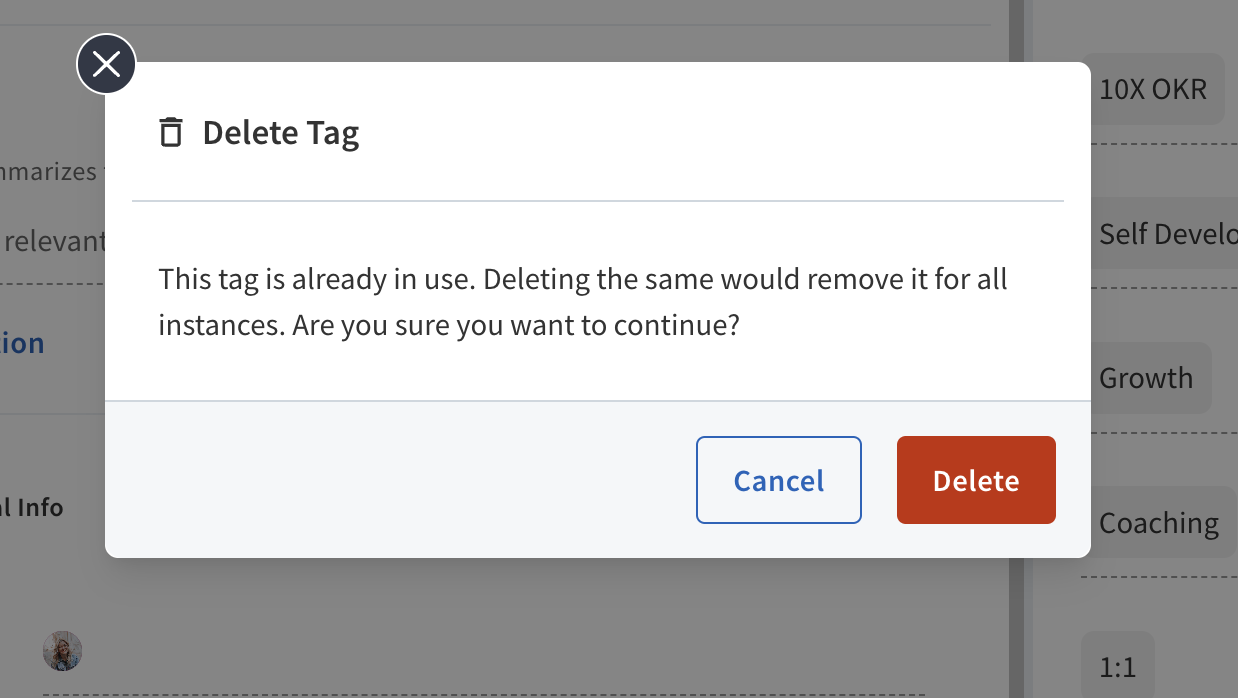Click 'Are you sure you want to continue?' text

tap(516, 326)
